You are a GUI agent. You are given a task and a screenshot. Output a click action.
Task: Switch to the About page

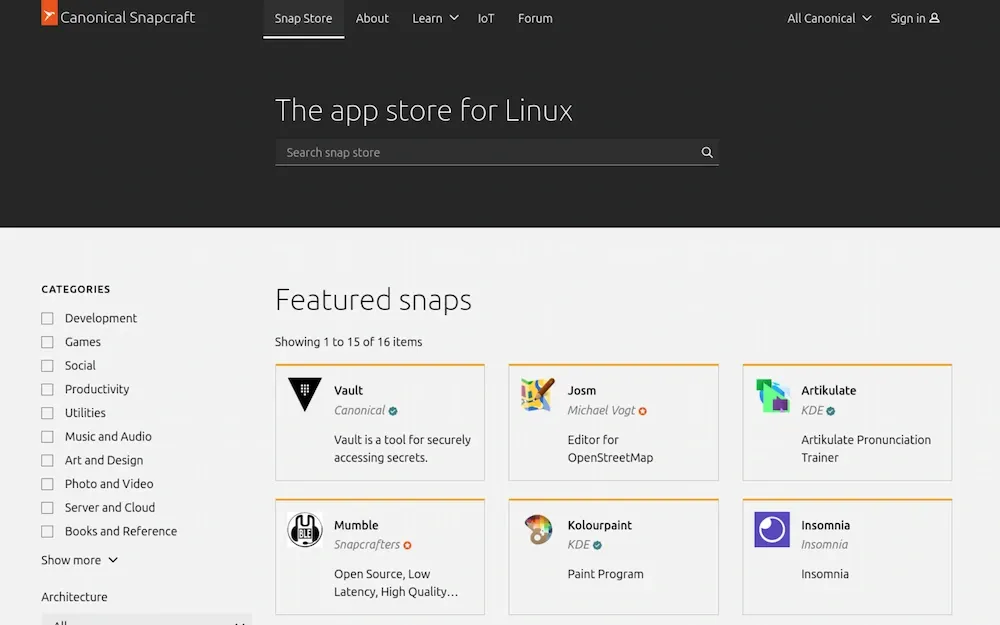coord(372,17)
